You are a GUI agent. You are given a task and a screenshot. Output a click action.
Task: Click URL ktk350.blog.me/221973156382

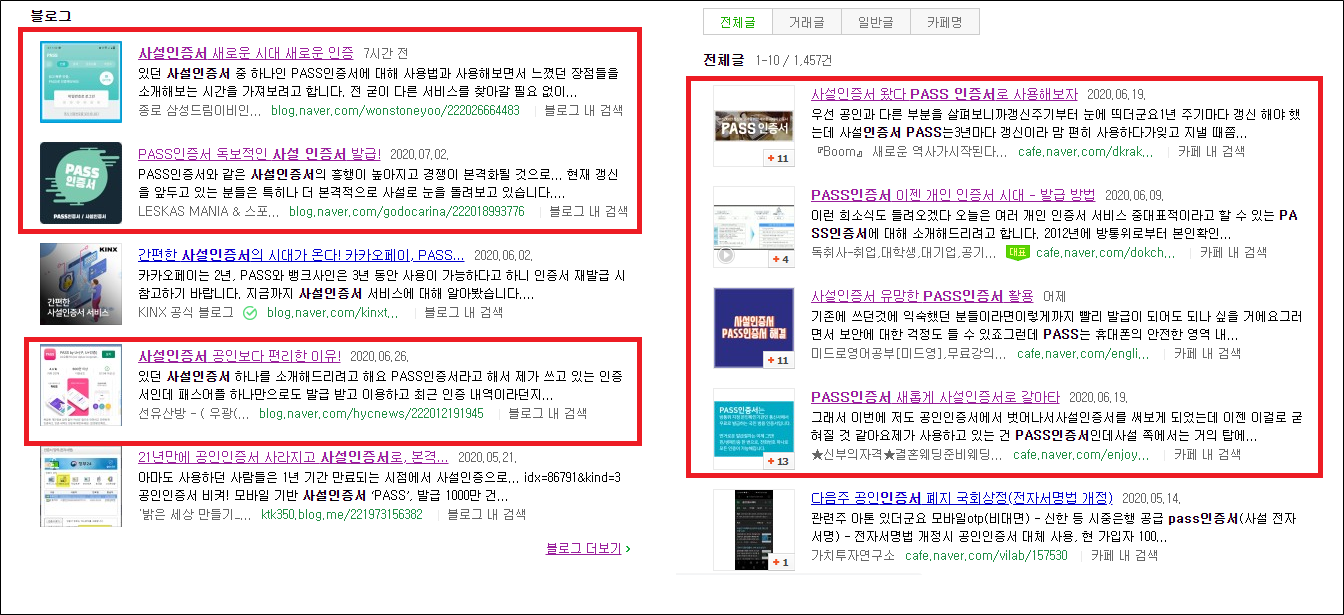(342, 515)
